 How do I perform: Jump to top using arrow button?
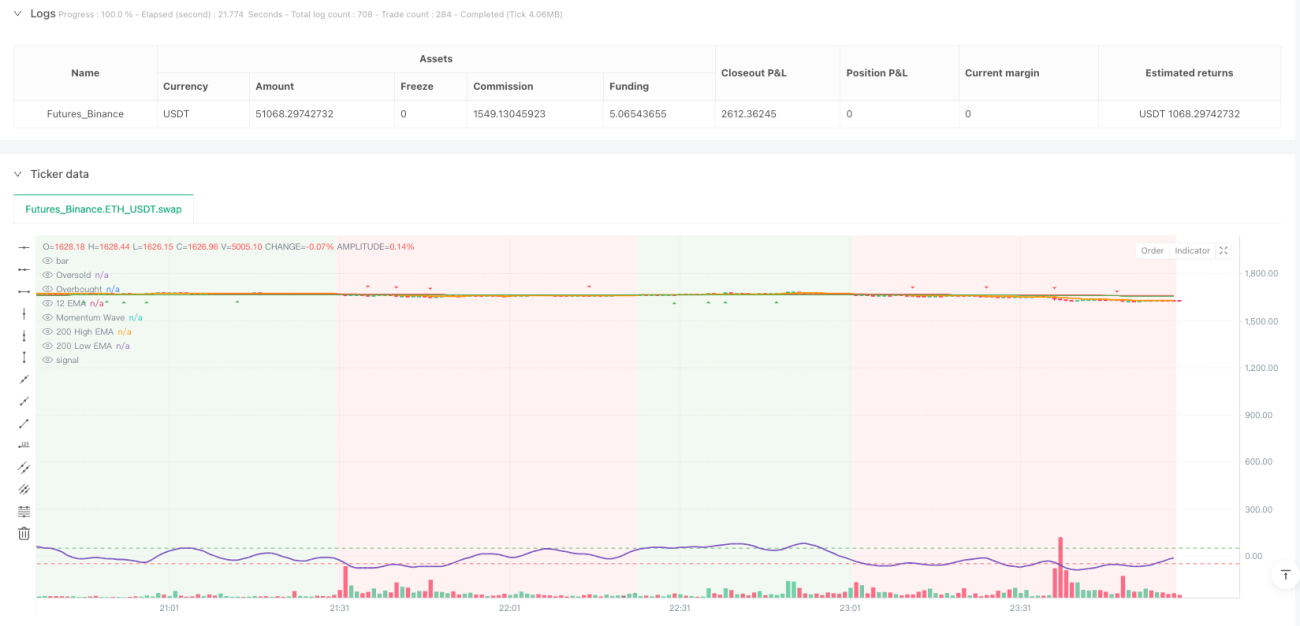tap(1286, 575)
